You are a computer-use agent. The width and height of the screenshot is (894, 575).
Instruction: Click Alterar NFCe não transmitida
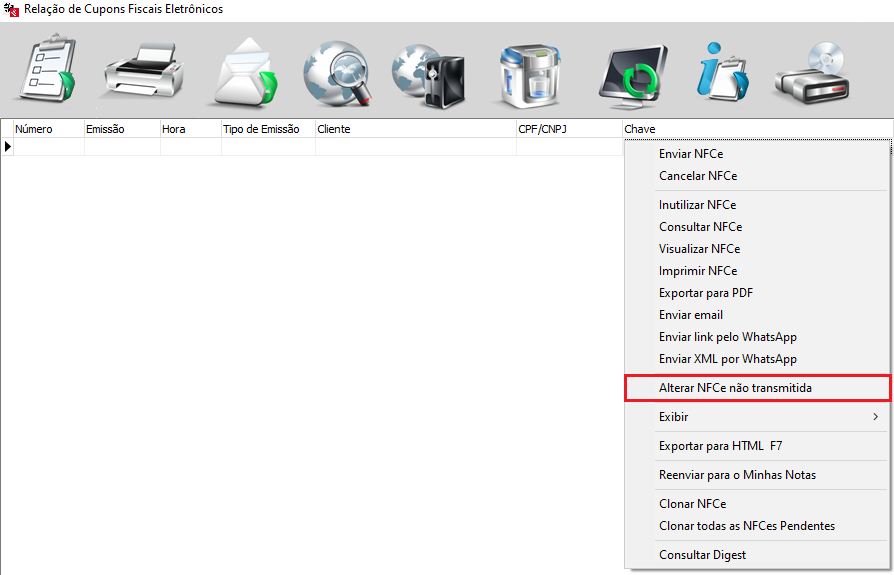click(756, 388)
